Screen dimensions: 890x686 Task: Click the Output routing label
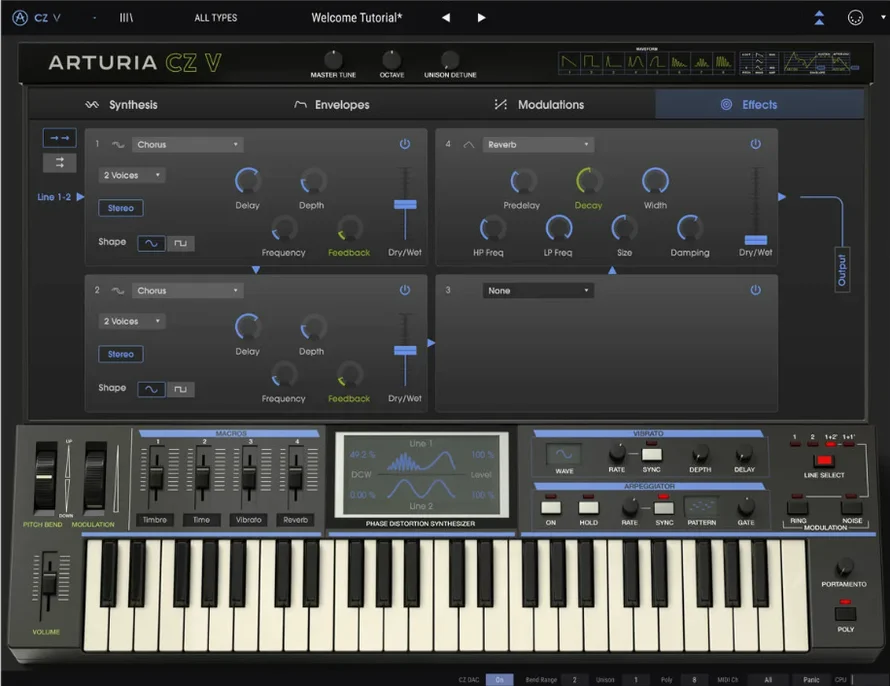point(842,270)
